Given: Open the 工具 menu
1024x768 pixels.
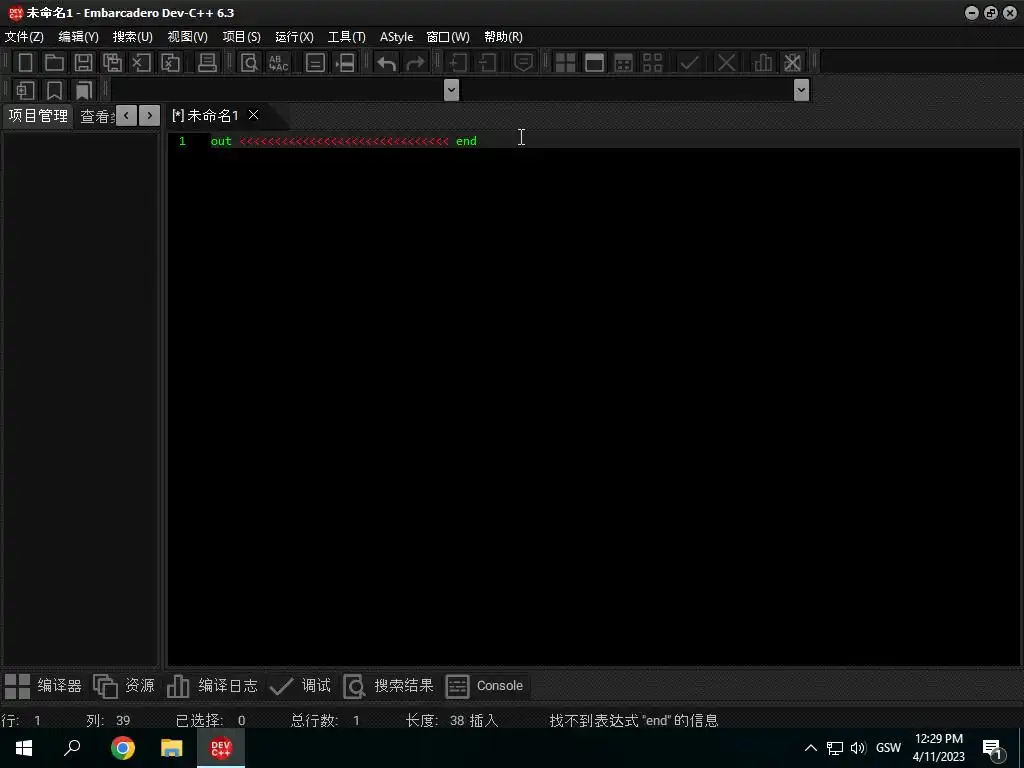Looking at the screenshot, I should (347, 37).
